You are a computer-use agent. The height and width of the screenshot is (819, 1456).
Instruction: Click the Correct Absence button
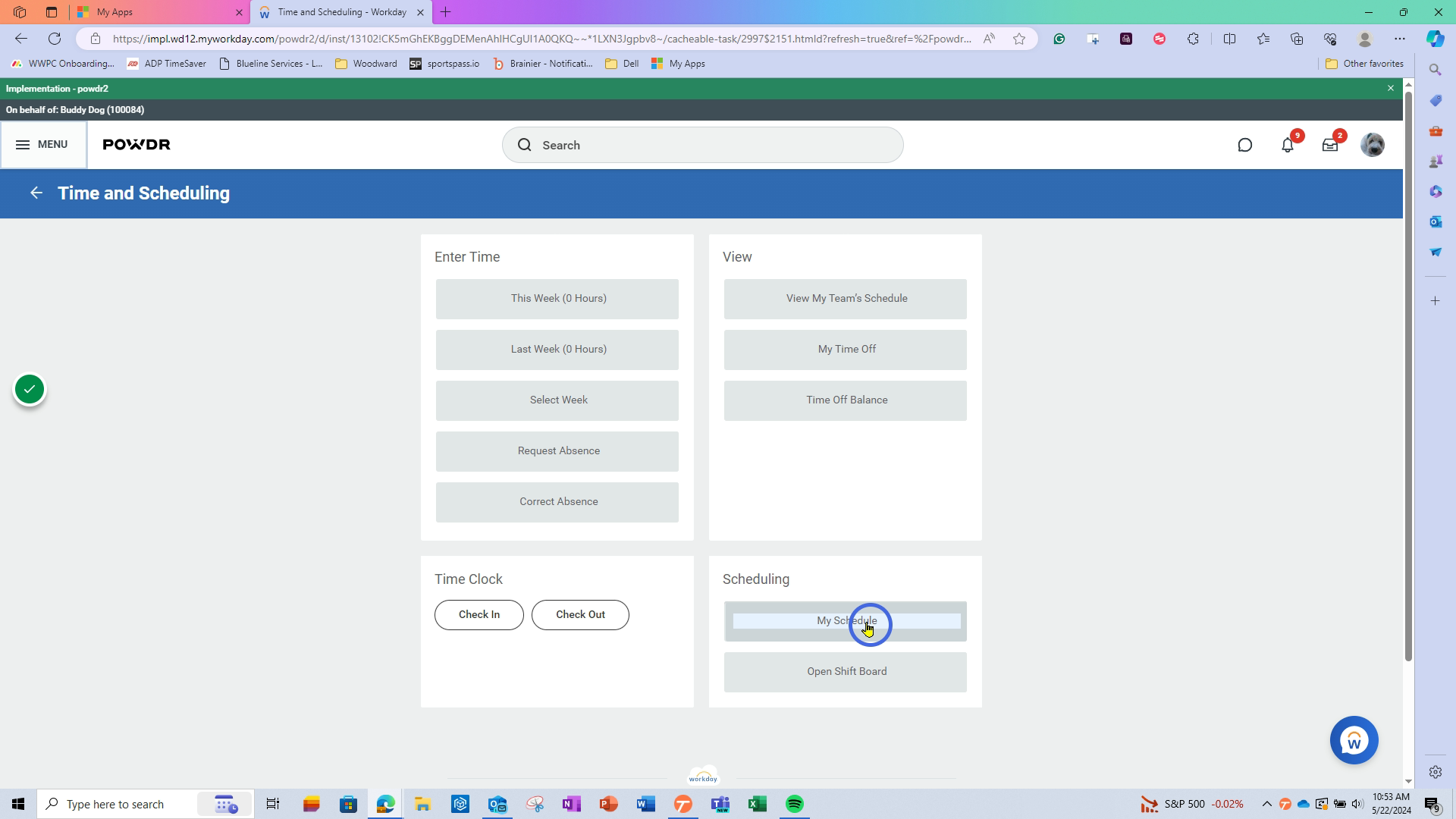click(557, 502)
